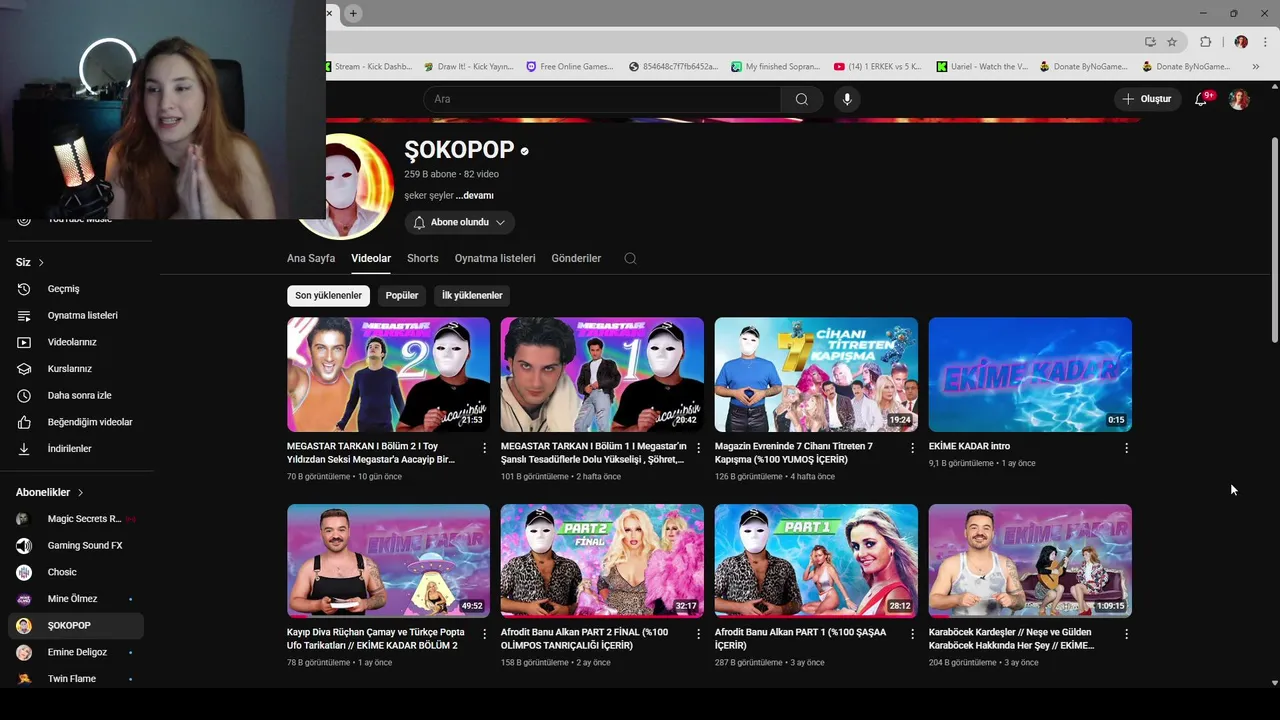
Task: Click ŞOKOPOP channel avatar image
Action: pyautogui.click(x=346, y=187)
